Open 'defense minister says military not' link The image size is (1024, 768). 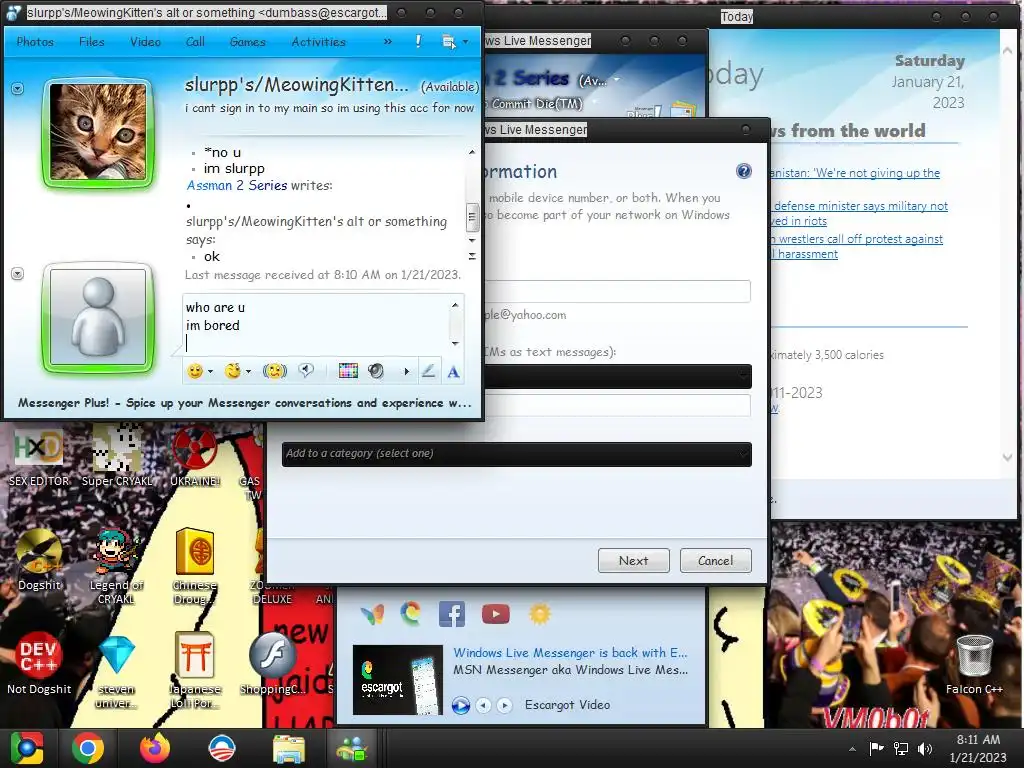[x=861, y=206]
